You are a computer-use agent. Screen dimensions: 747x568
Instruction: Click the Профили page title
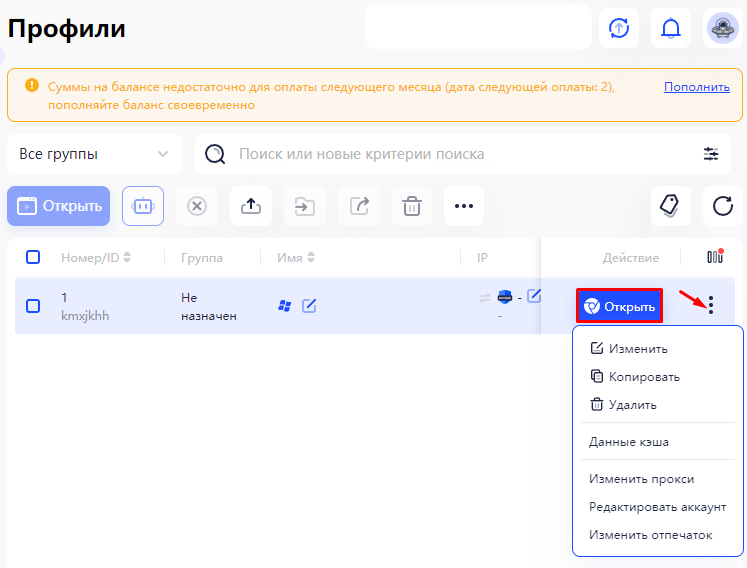point(67,29)
